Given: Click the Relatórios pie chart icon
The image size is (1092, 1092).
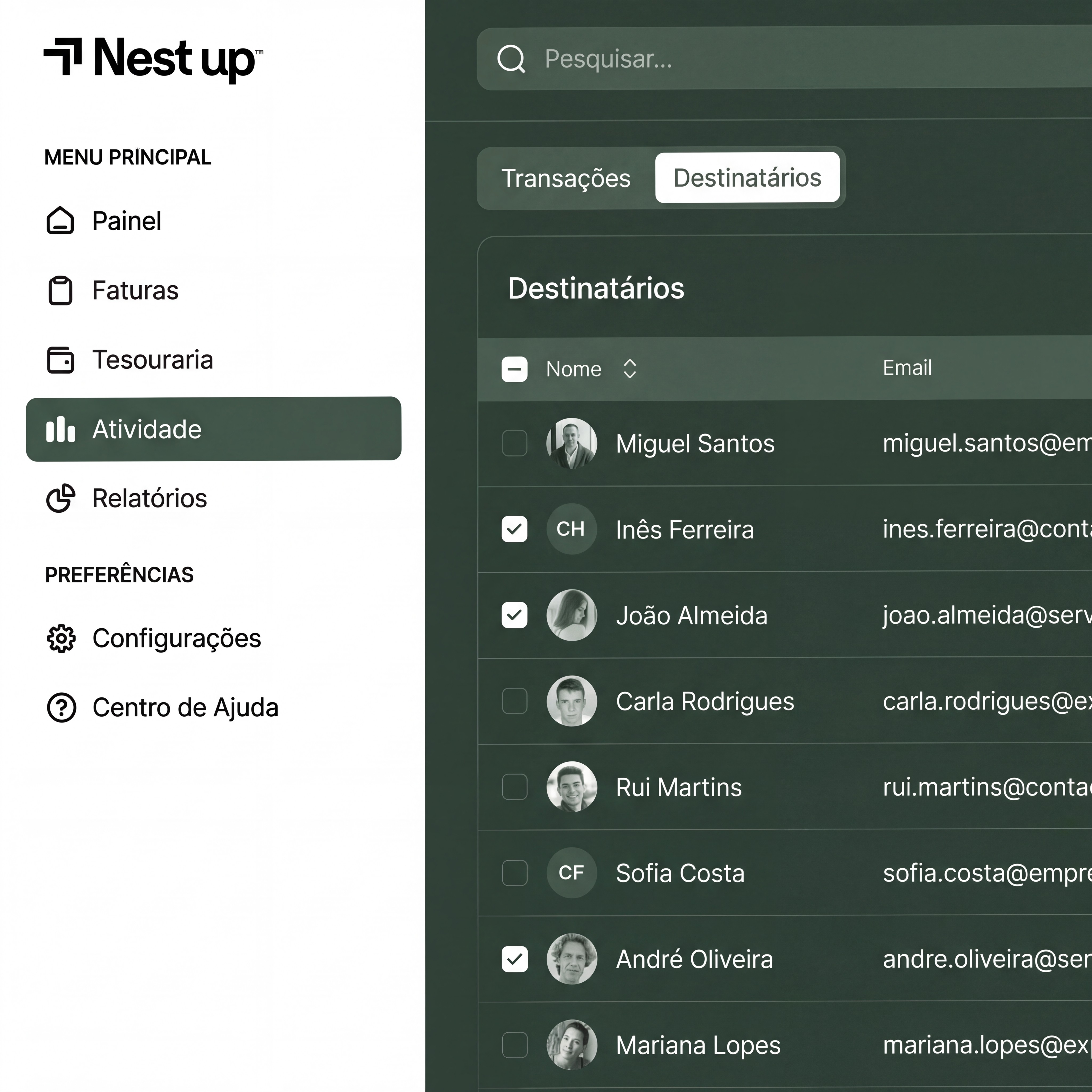Looking at the screenshot, I should tap(60, 499).
